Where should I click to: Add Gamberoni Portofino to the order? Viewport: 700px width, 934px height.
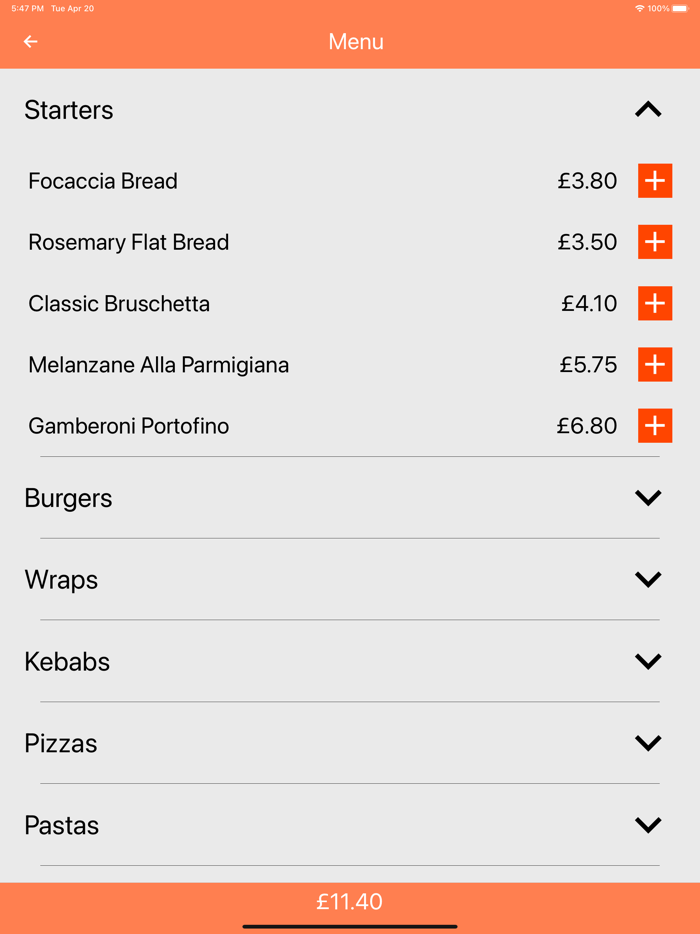[655, 425]
